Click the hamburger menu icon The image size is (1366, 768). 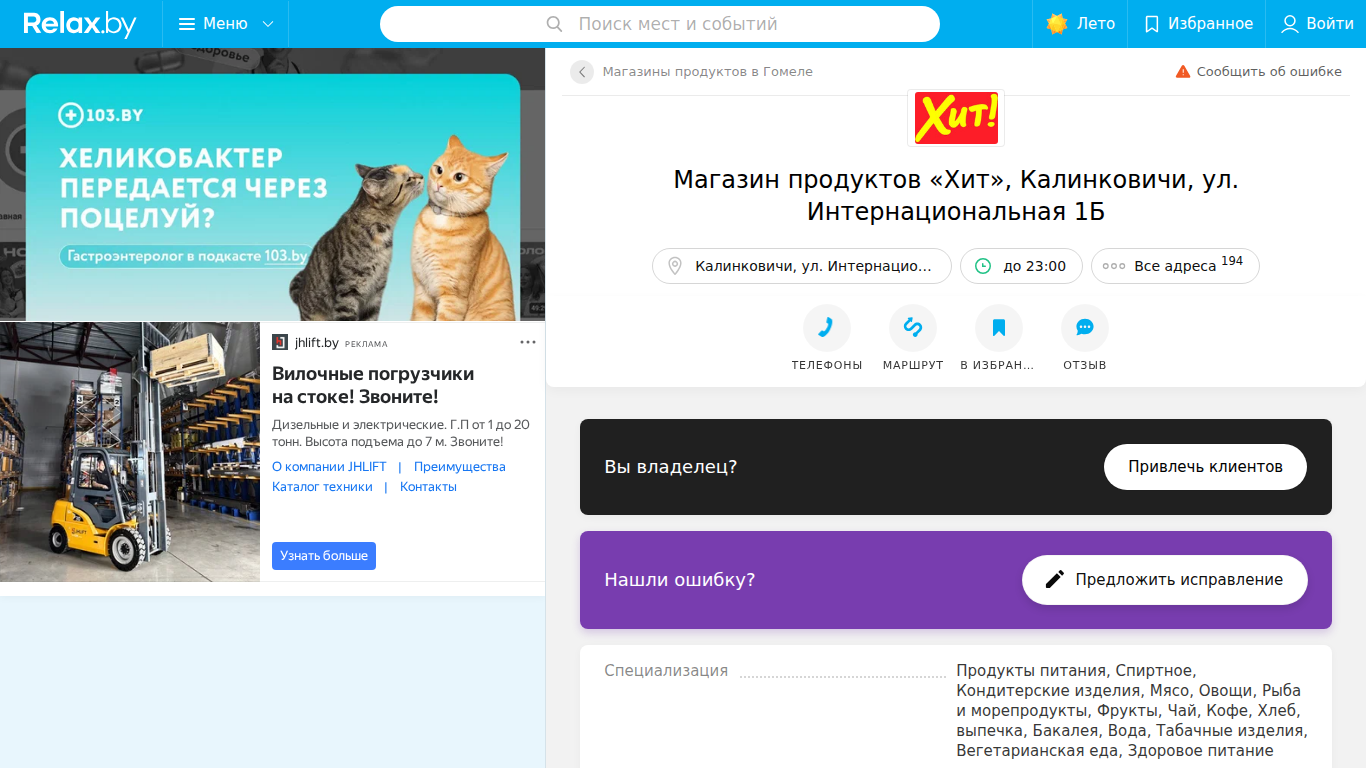[187, 24]
